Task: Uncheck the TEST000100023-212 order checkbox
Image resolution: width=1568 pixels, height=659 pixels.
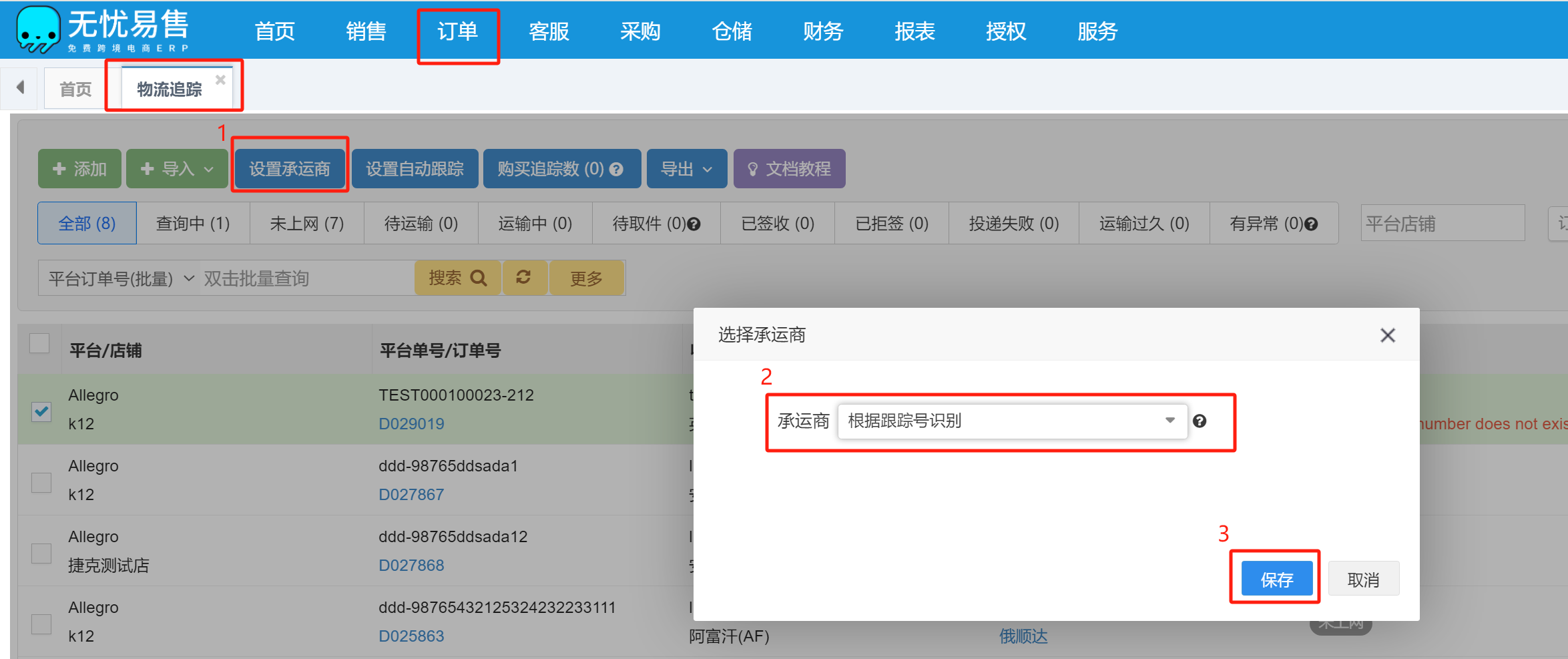Action: pos(41,411)
